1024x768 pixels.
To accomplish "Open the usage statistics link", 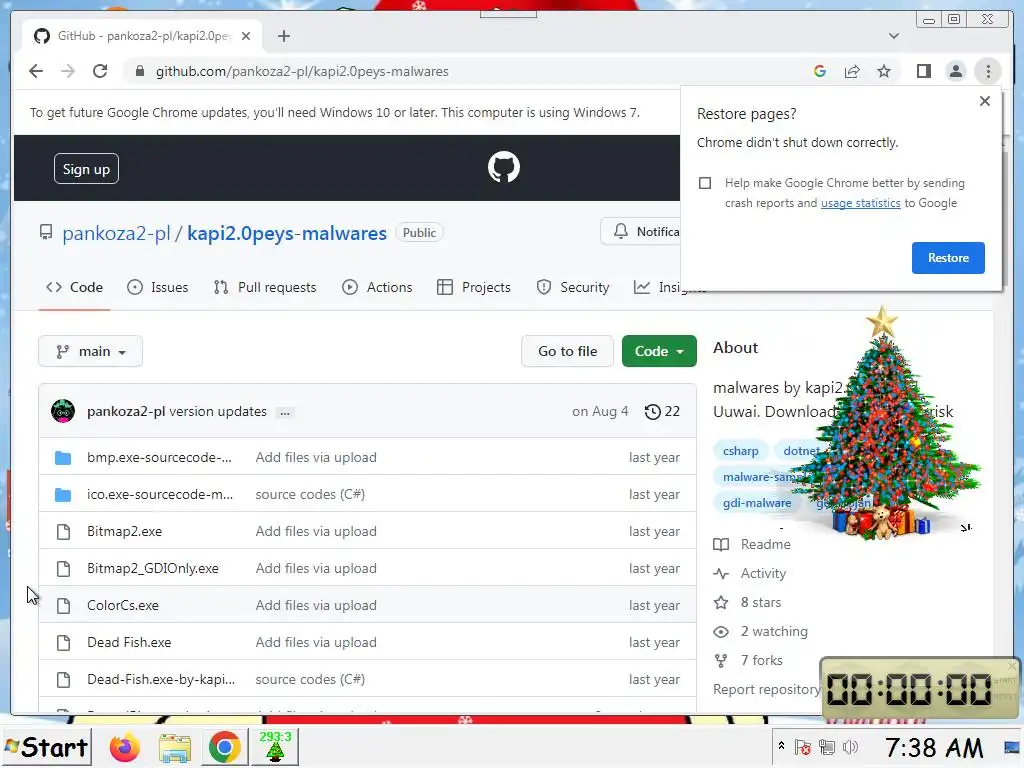I will point(860,203).
